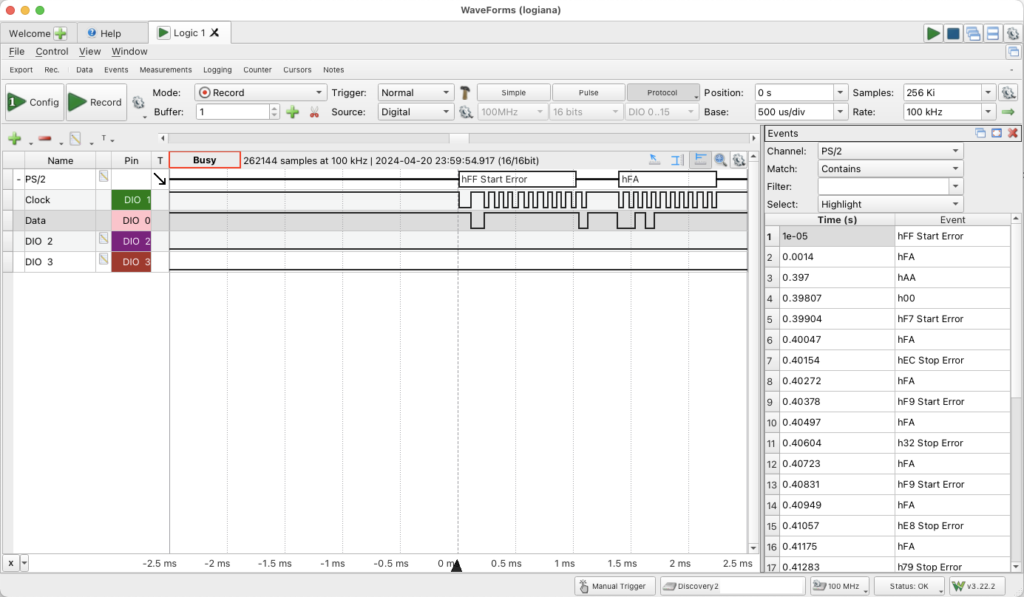Edit the DIO 2 channel properties icon
This screenshot has width=1024, height=597.
click(103, 238)
